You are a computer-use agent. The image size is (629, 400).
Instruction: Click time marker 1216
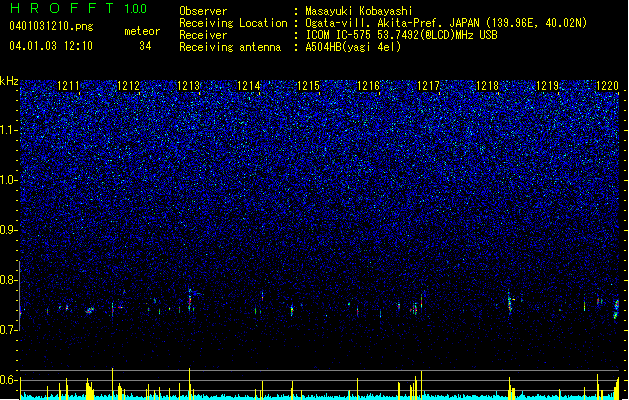pyautogui.click(x=368, y=85)
